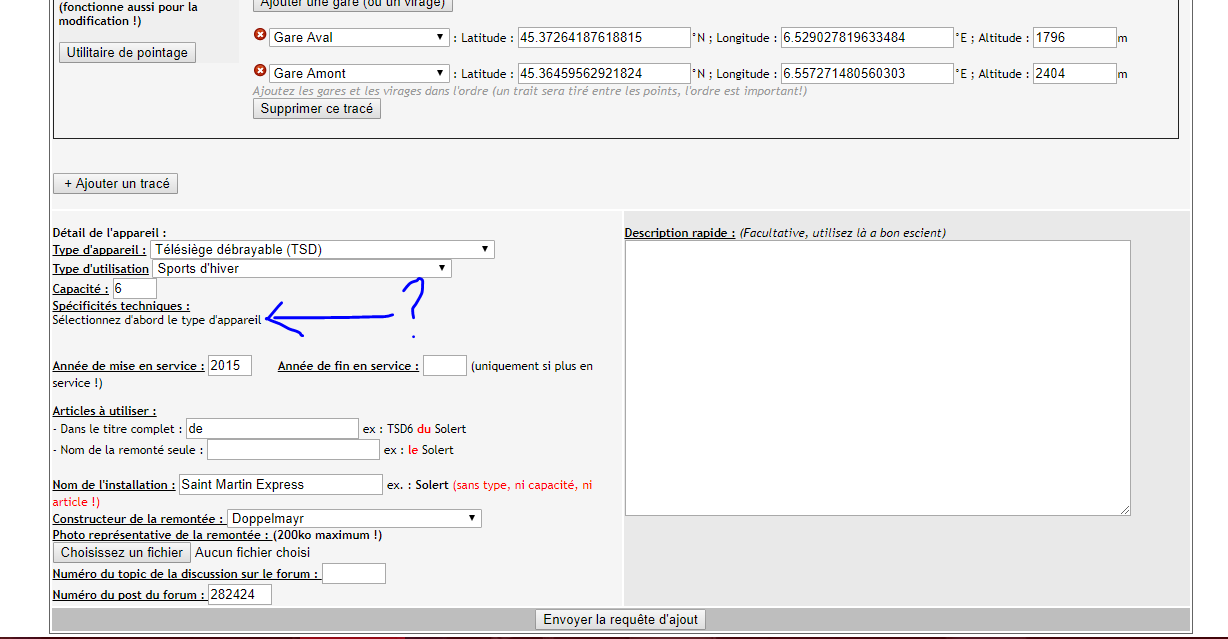Open the Constructeur de la remontée dropdown
Screen dimensions: 1228x639
click(x=354, y=519)
